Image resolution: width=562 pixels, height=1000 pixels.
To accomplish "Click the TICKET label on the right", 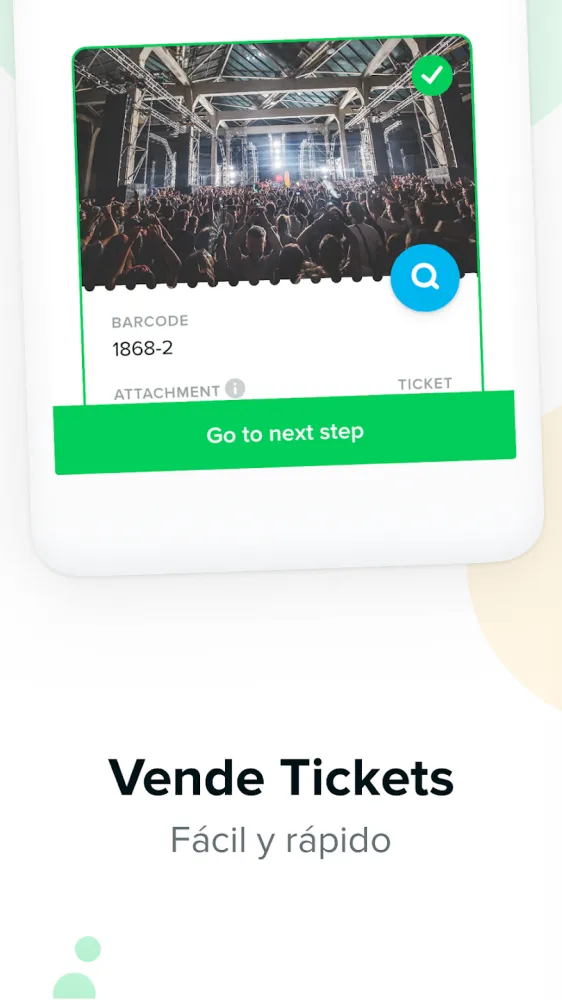I will coord(425,384).
